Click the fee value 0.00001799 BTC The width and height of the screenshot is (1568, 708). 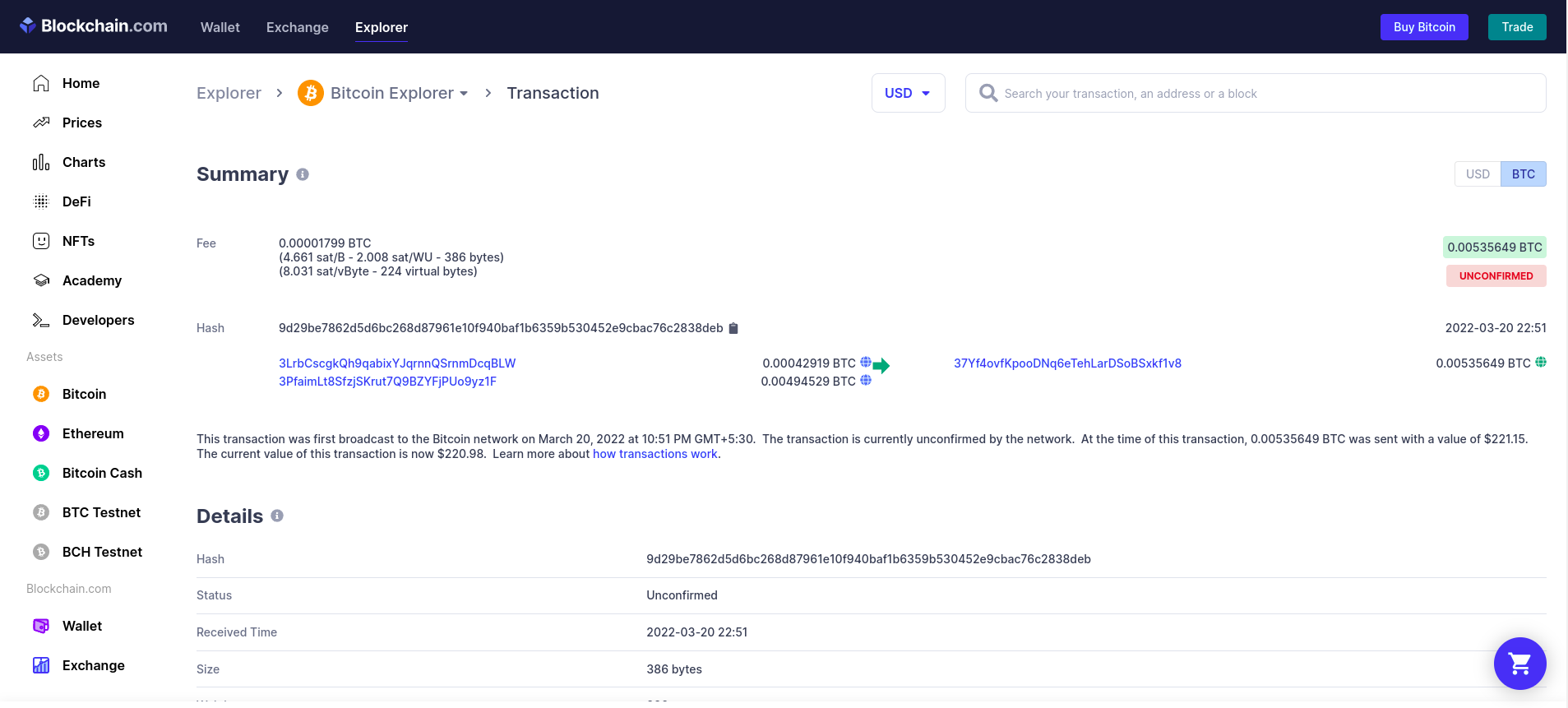(325, 243)
